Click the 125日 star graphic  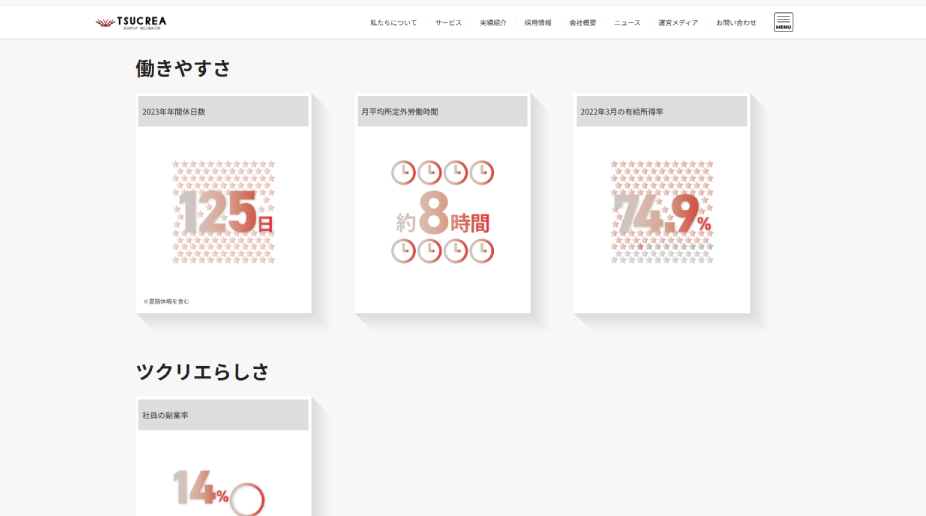point(223,212)
